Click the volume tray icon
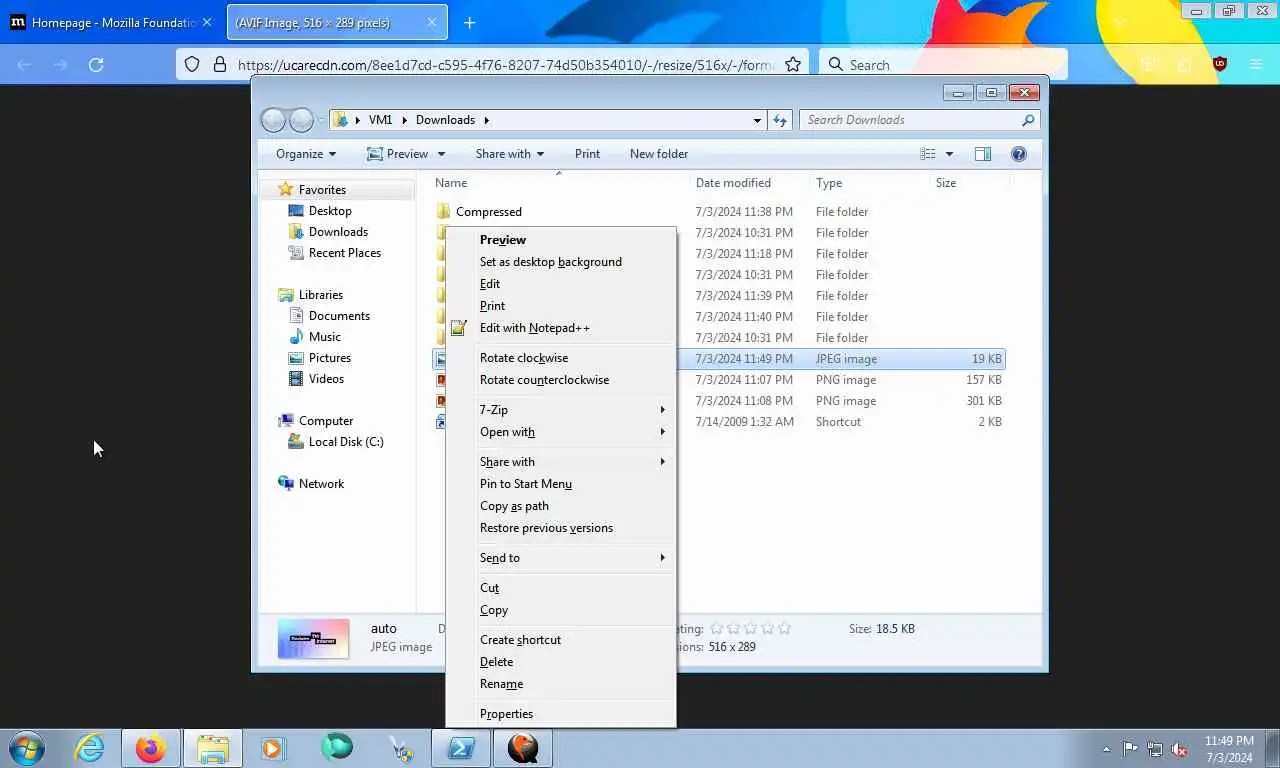The height and width of the screenshot is (768, 1280). pyautogui.click(x=1179, y=749)
